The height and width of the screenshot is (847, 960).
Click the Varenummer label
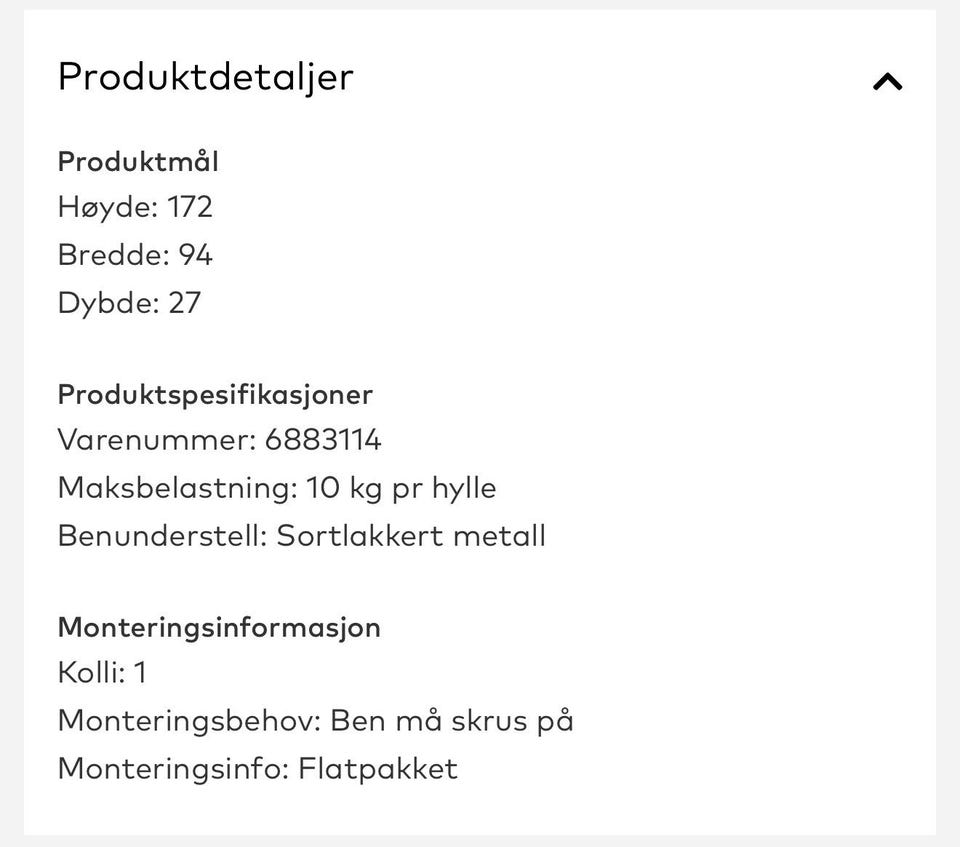(x=157, y=440)
